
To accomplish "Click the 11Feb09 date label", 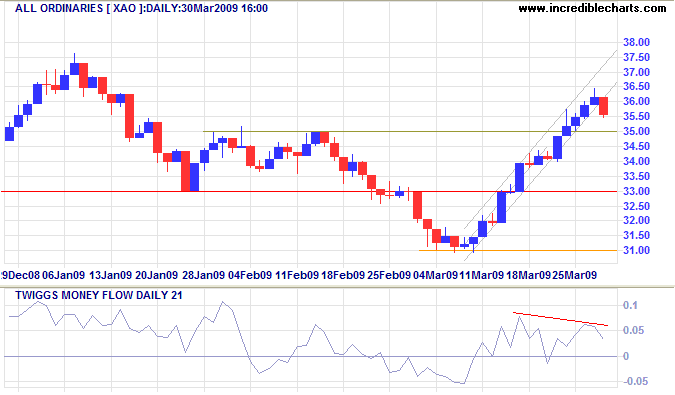I will click(297, 275).
